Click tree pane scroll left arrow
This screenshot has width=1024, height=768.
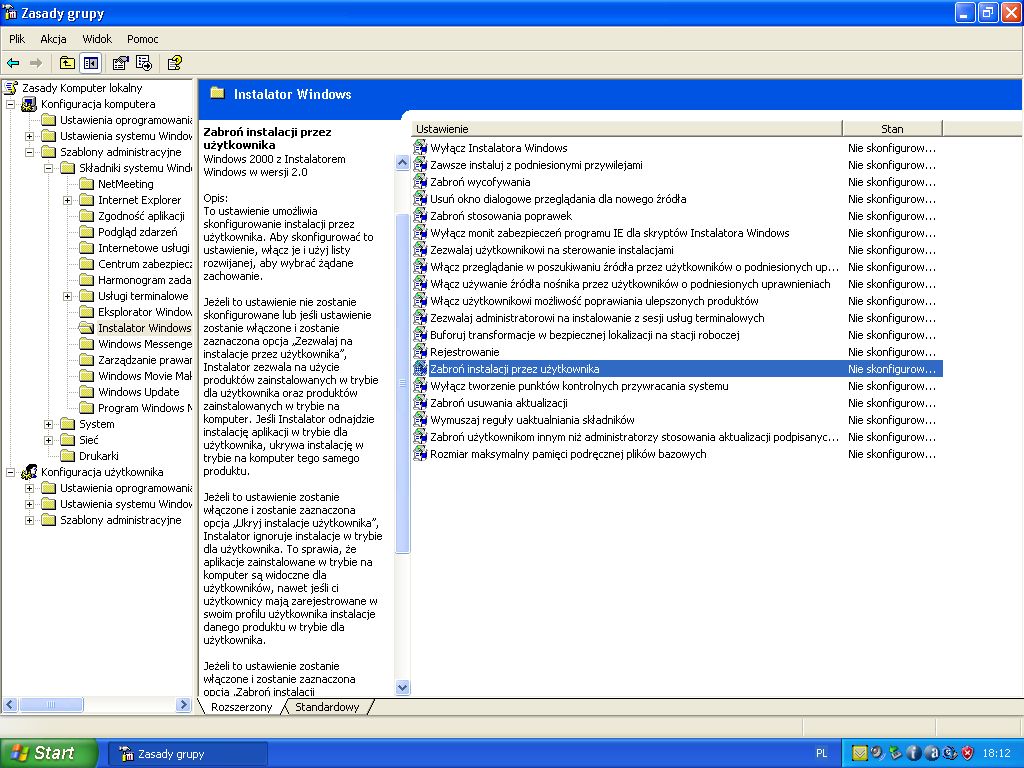(10, 705)
